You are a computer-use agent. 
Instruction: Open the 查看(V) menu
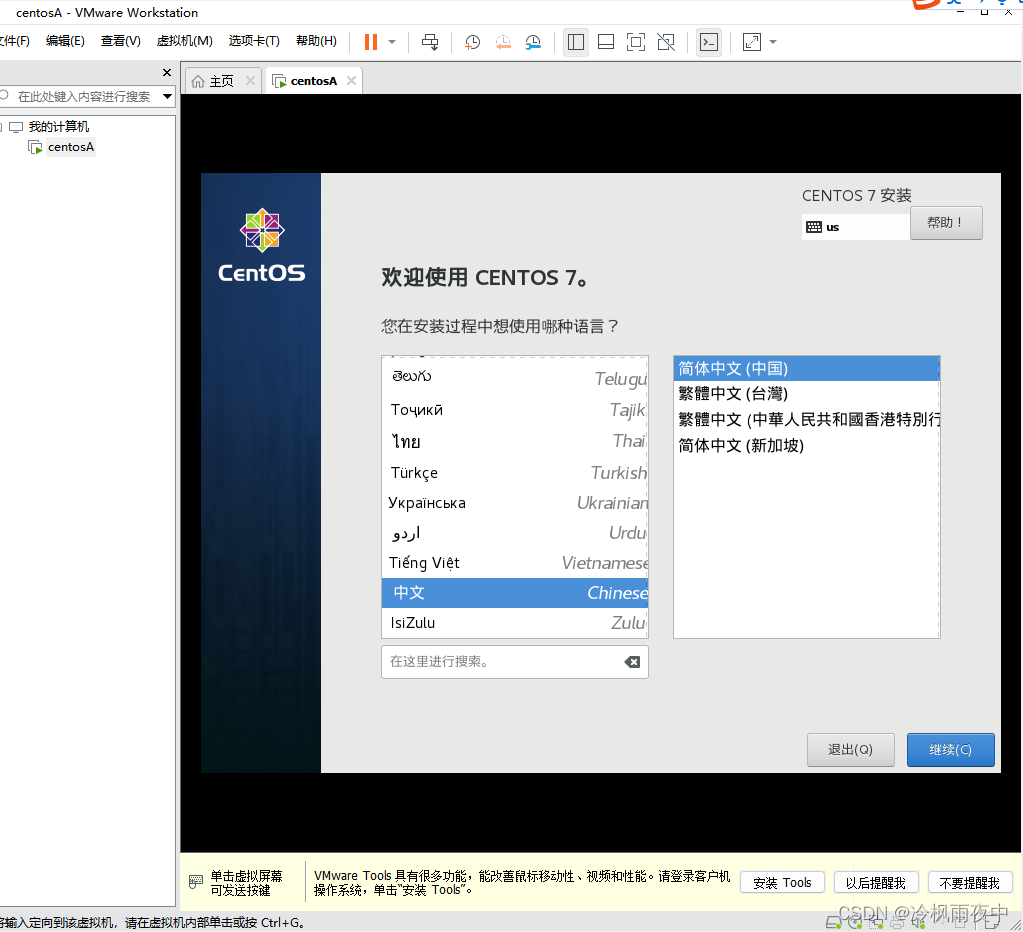pyautogui.click(x=121, y=41)
